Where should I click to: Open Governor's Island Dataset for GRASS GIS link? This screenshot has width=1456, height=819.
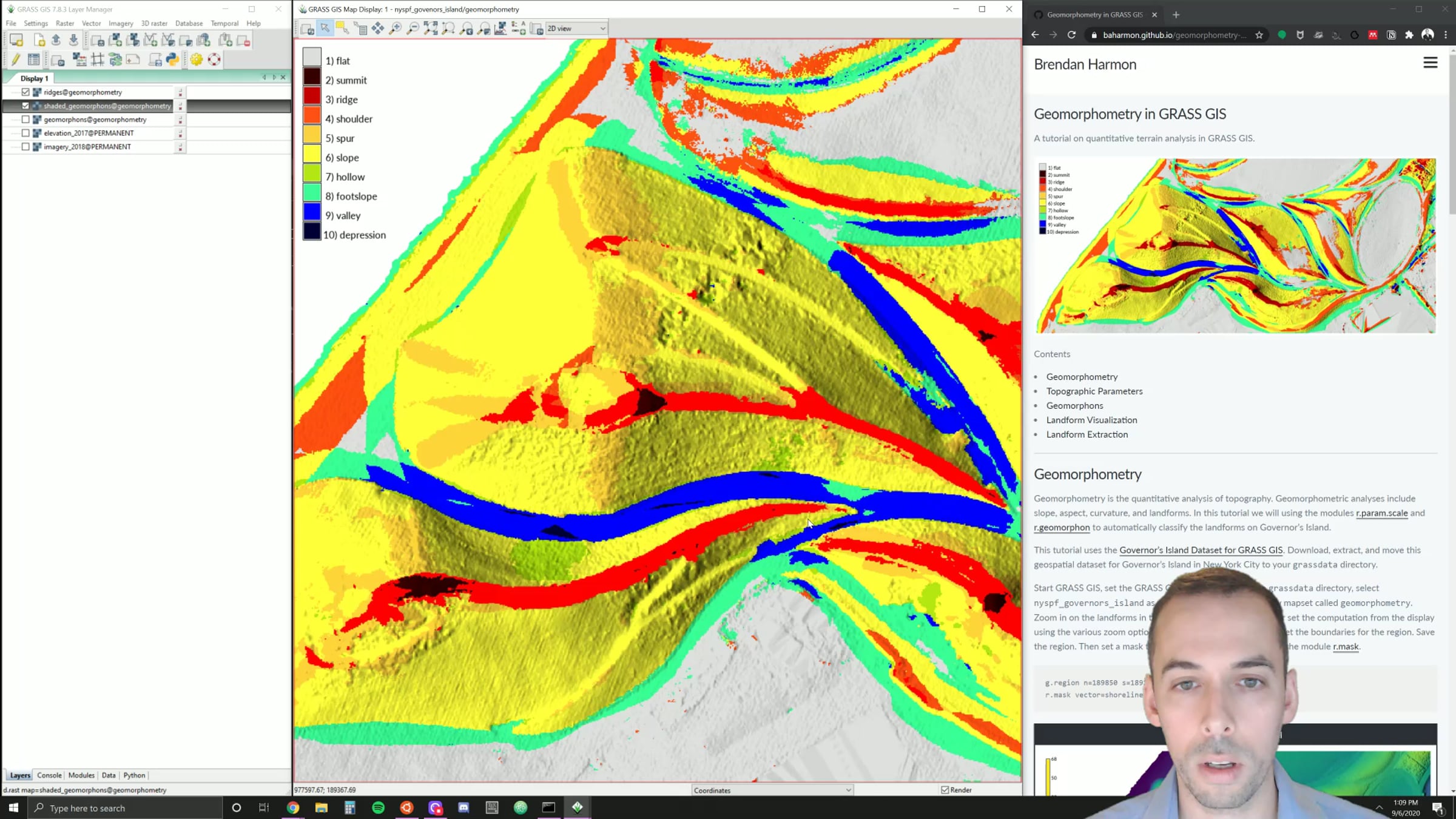pos(1201,550)
